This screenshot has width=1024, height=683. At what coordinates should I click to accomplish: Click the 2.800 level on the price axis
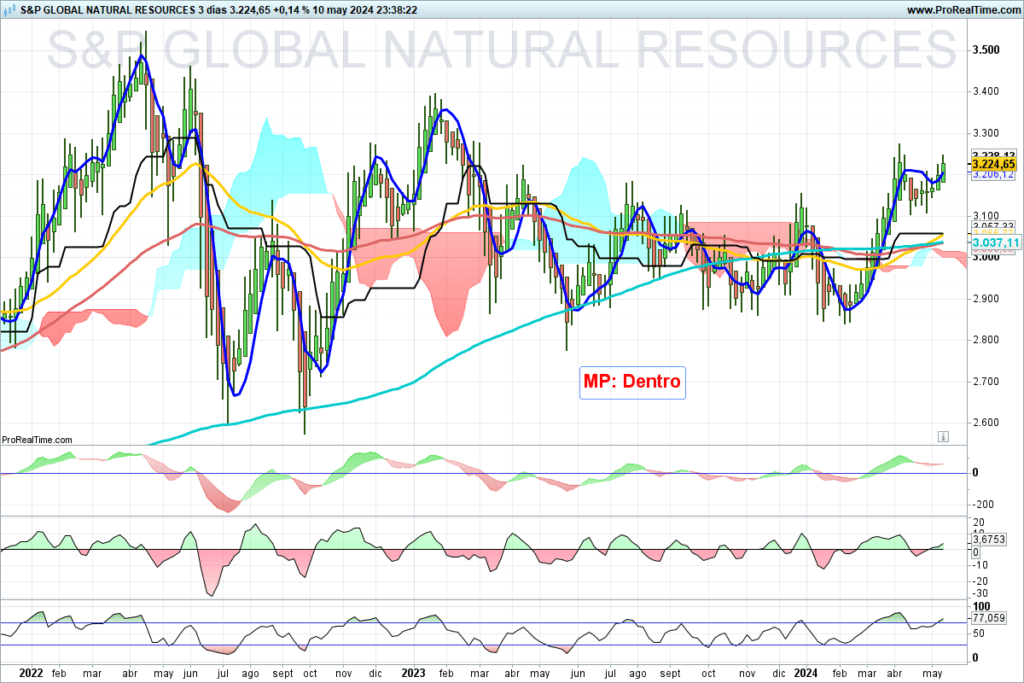click(x=986, y=340)
